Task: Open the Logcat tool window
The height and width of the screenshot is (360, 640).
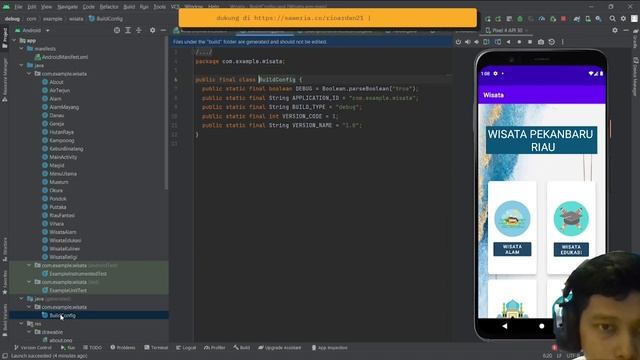Action: tap(186, 348)
